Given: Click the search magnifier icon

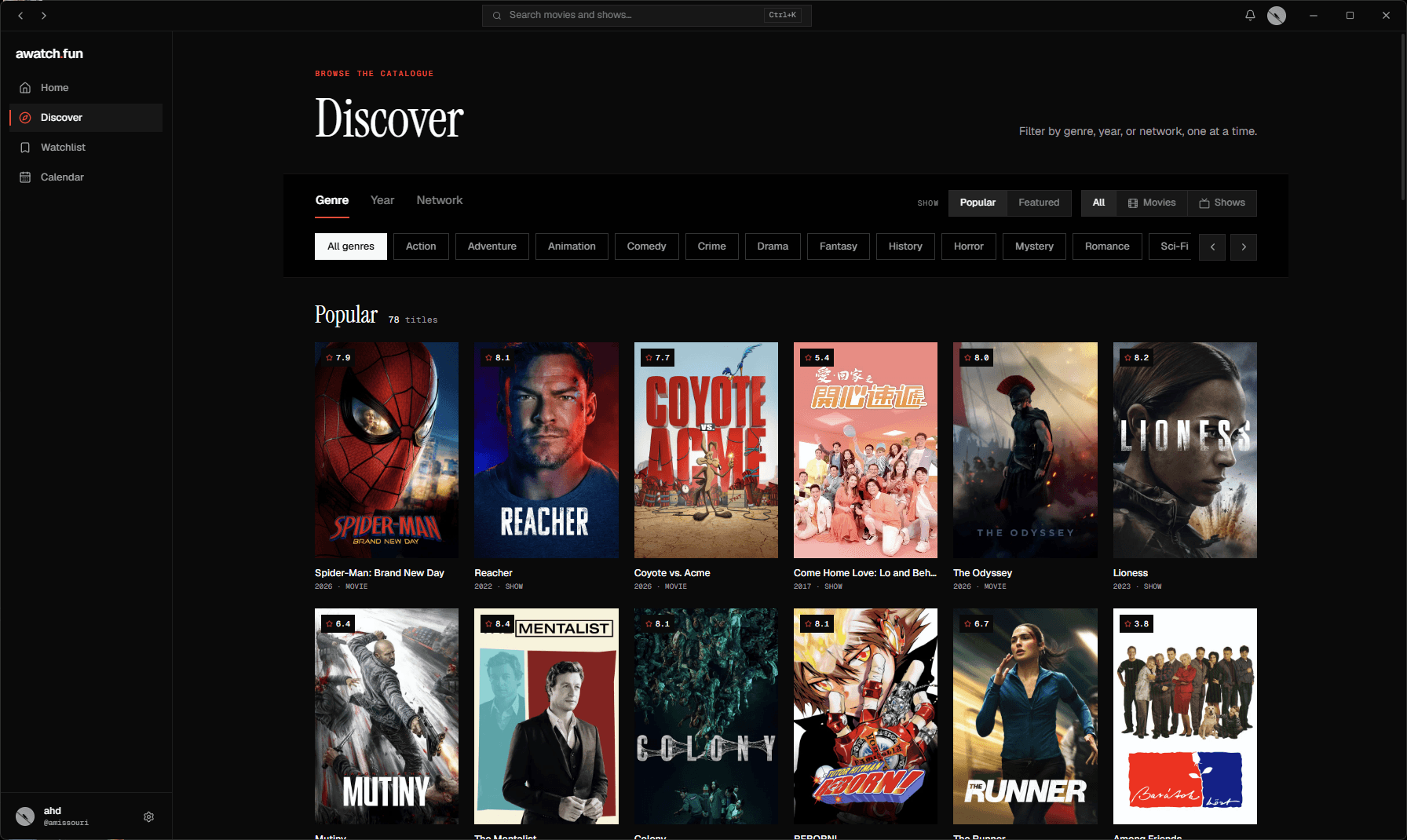Looking at the screenshot, I should click(497, 15).
